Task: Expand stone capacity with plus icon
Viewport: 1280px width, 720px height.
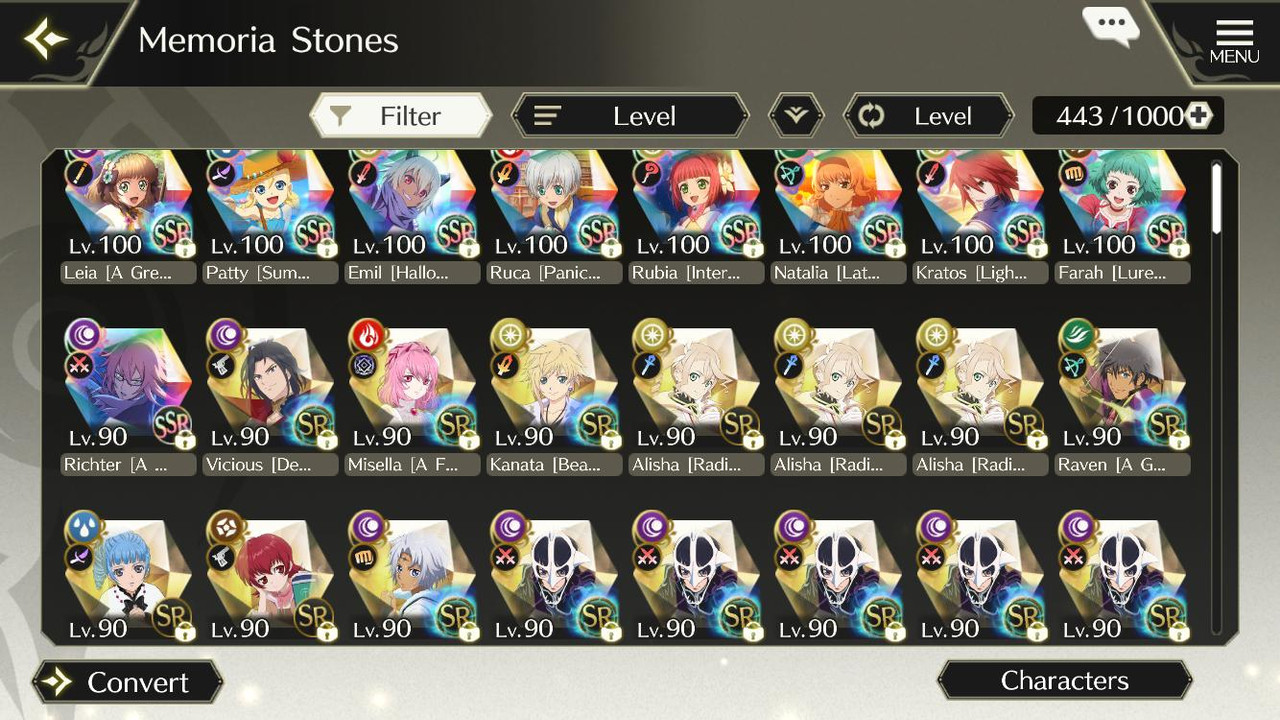Action: [x=1198, y=116]
